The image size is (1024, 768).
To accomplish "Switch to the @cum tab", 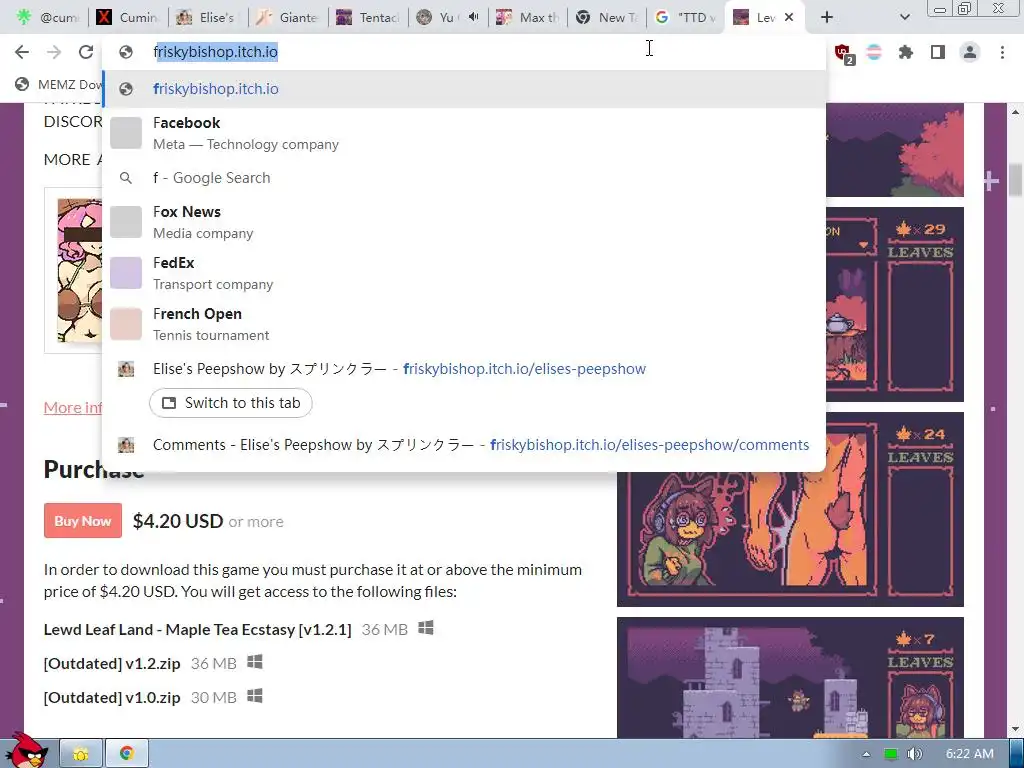I will click(x=47, y=18).
